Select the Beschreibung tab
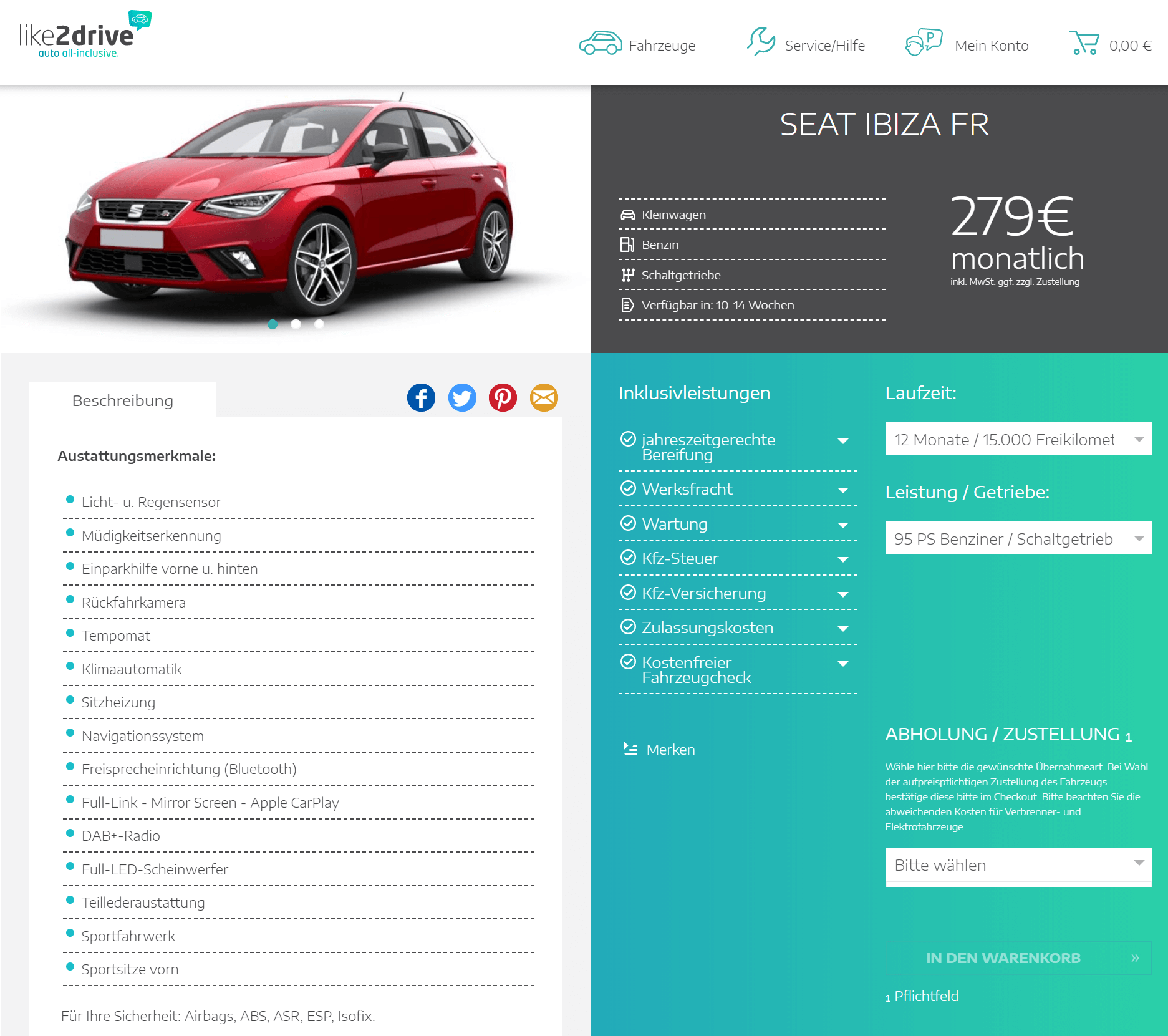 [x=123, y=400]
